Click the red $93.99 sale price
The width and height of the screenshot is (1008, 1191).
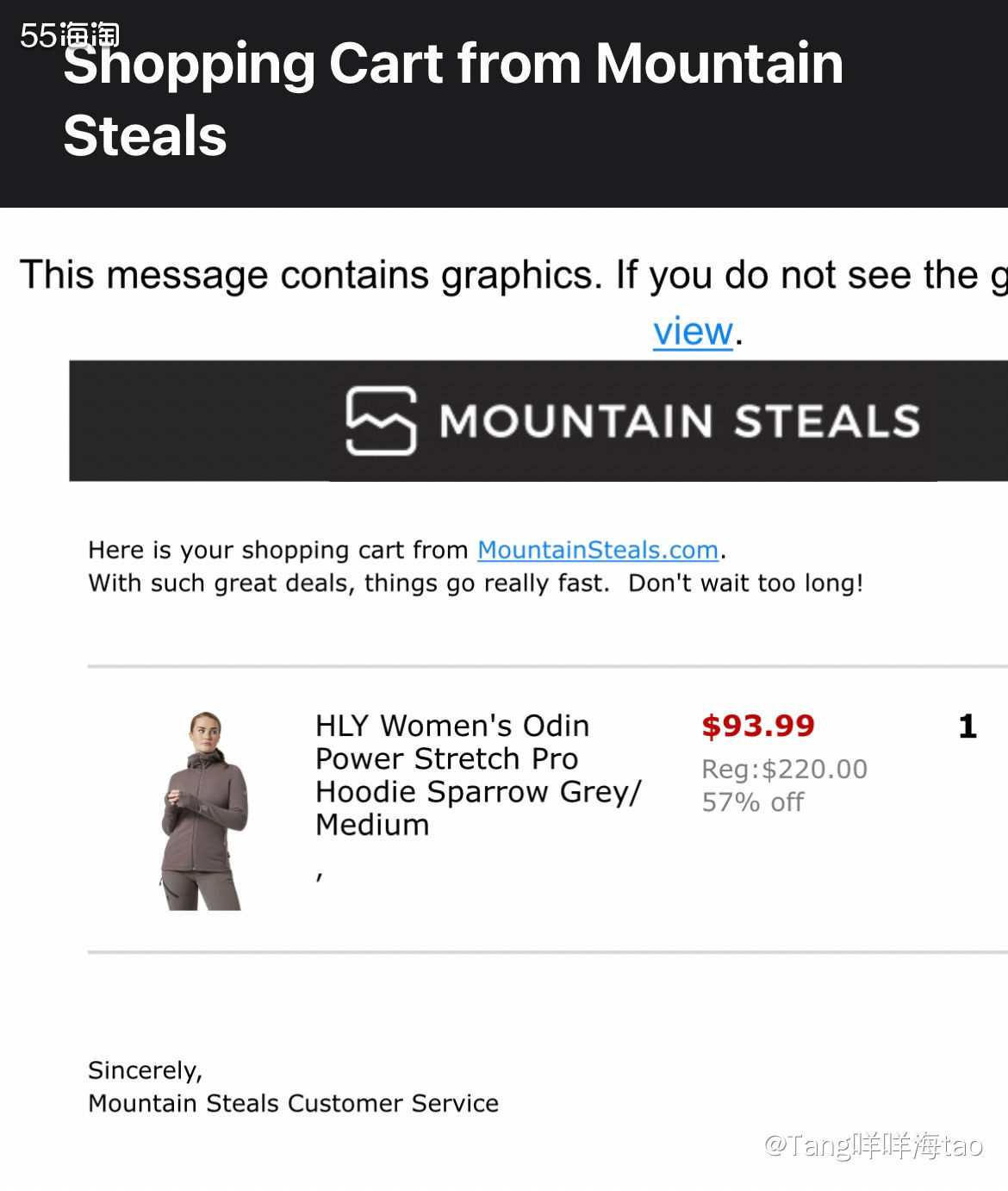(758, 726)
